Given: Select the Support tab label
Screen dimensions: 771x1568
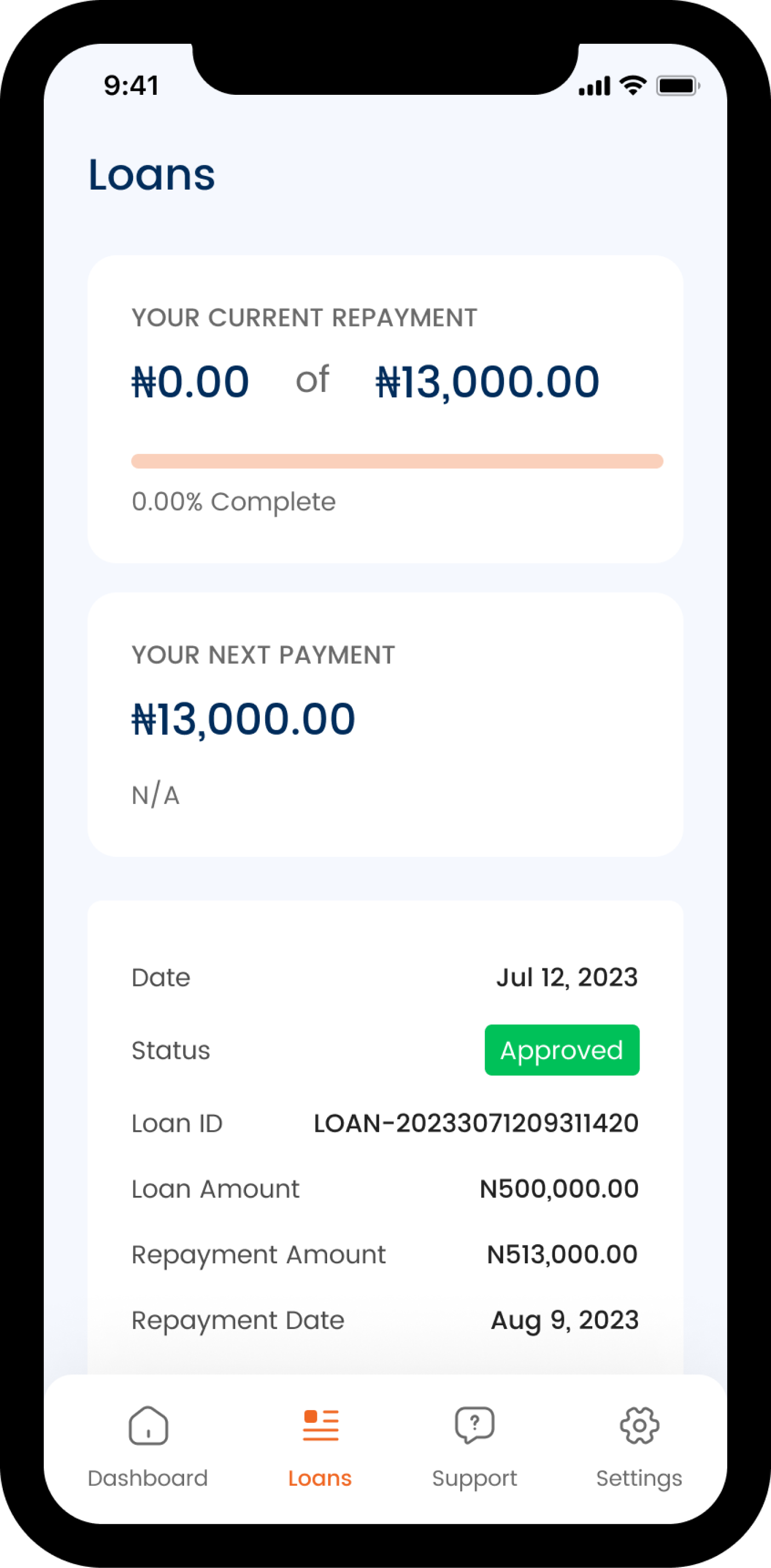Looking at the screenshot, I should pyautogui.click(x=474, y=1478).
